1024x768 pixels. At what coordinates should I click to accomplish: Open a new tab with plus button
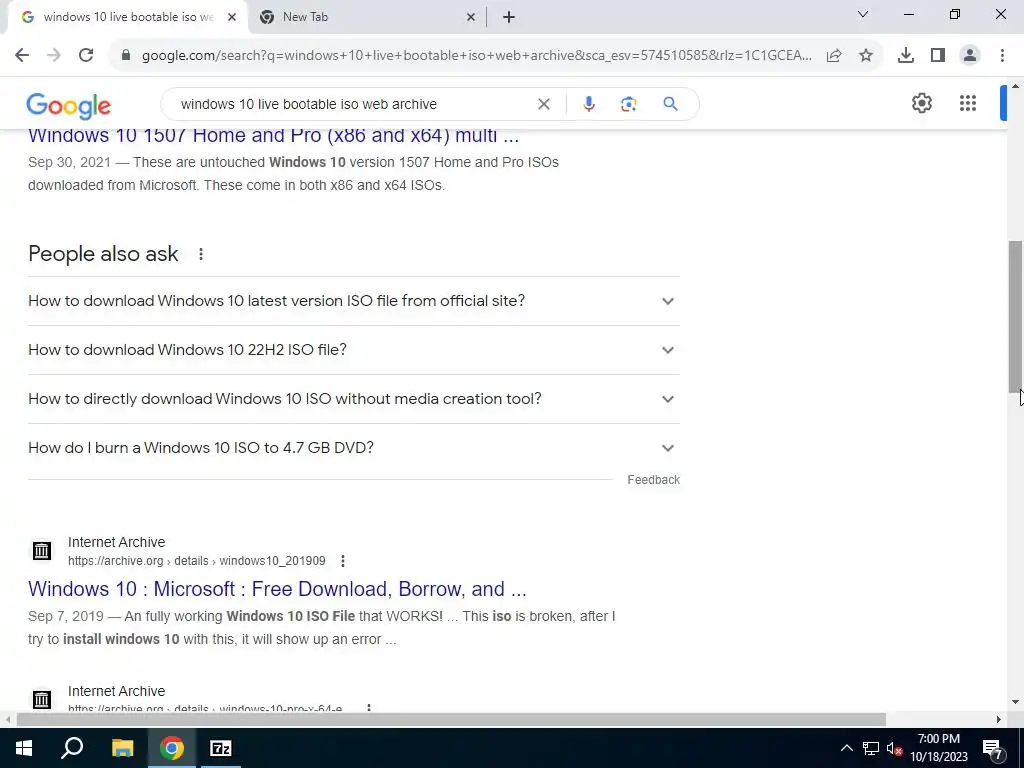[x=509, y=18]
